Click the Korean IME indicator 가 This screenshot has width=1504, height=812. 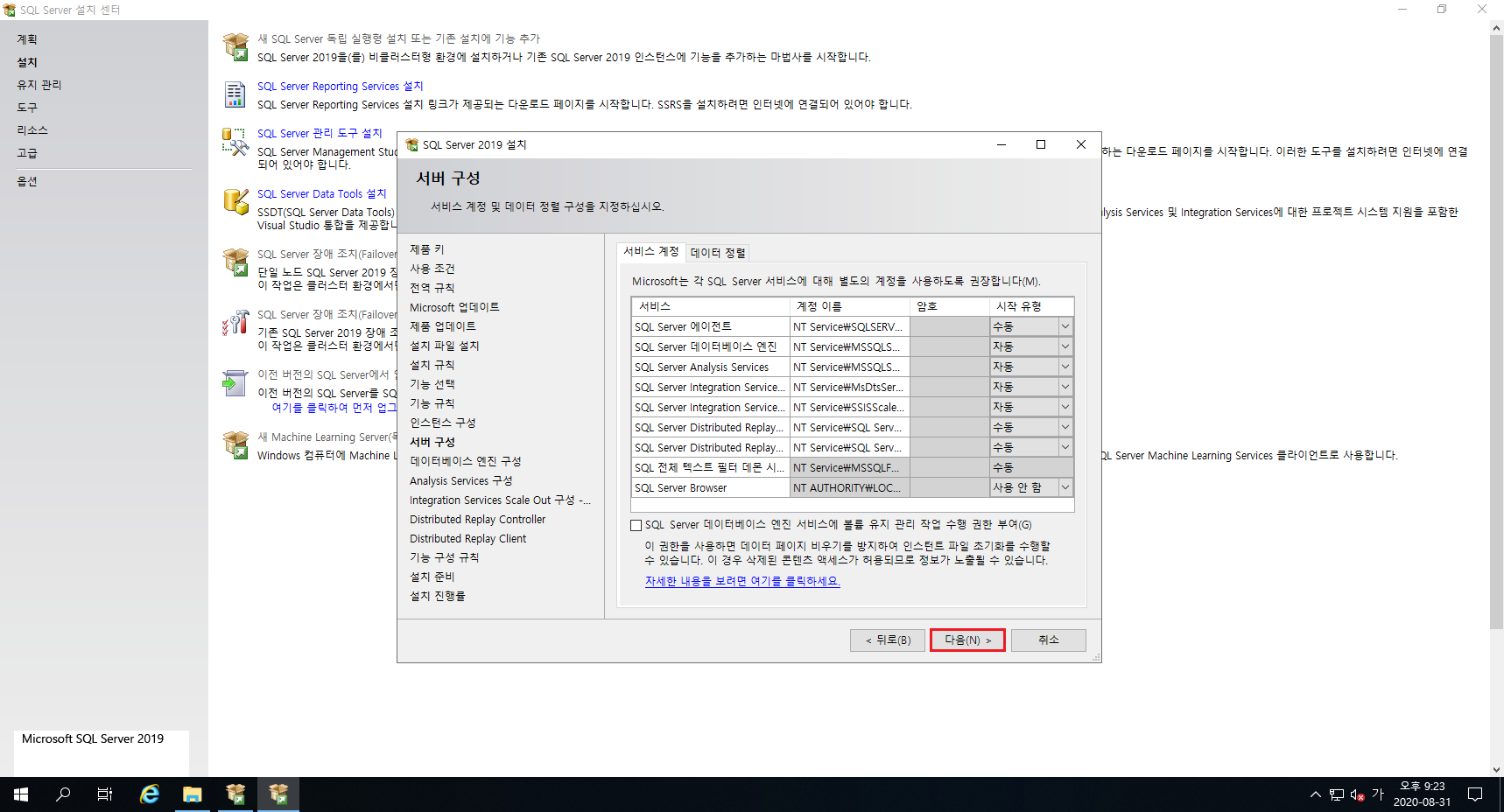pyautogui.click(x=1378, y=794)
